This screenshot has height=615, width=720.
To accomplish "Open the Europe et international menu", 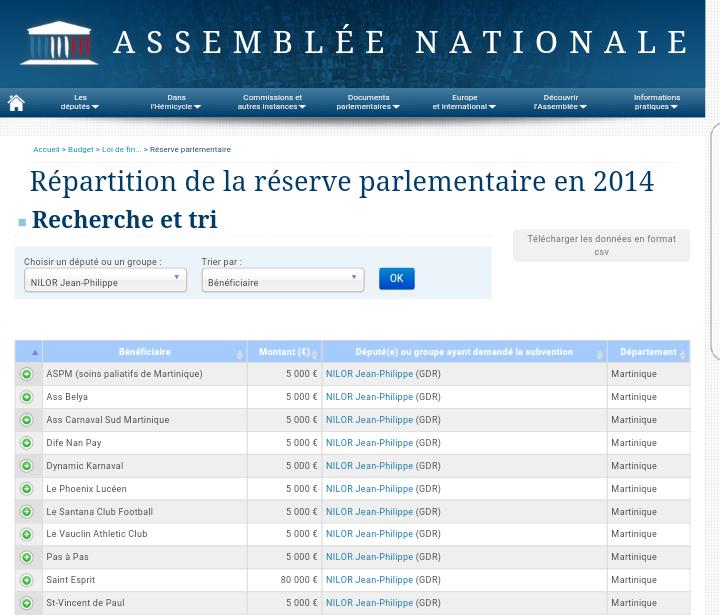I will (x=464, y=102).
